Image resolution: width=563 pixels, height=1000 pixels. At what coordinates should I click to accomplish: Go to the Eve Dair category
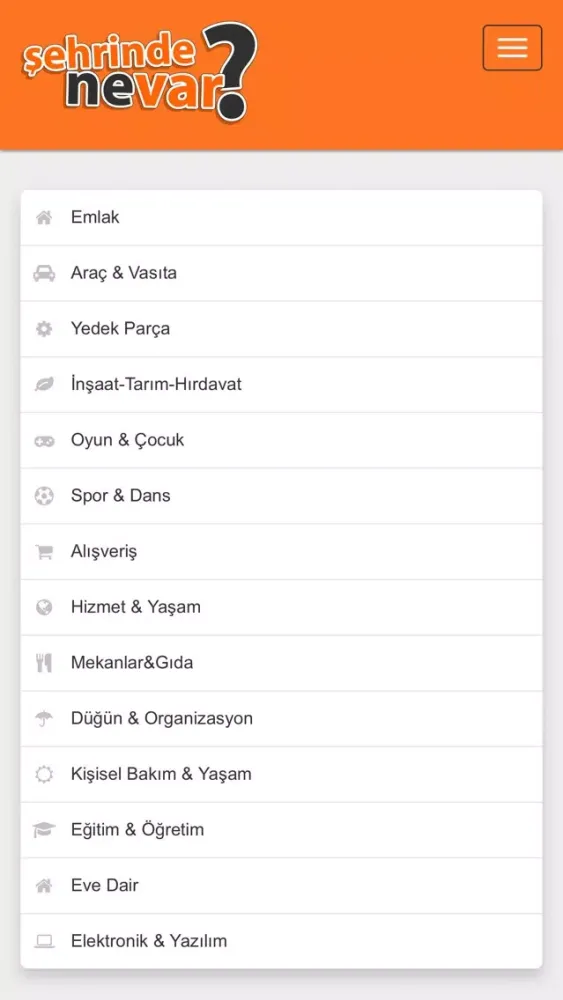pyautogui.click(x=281, y=885)
